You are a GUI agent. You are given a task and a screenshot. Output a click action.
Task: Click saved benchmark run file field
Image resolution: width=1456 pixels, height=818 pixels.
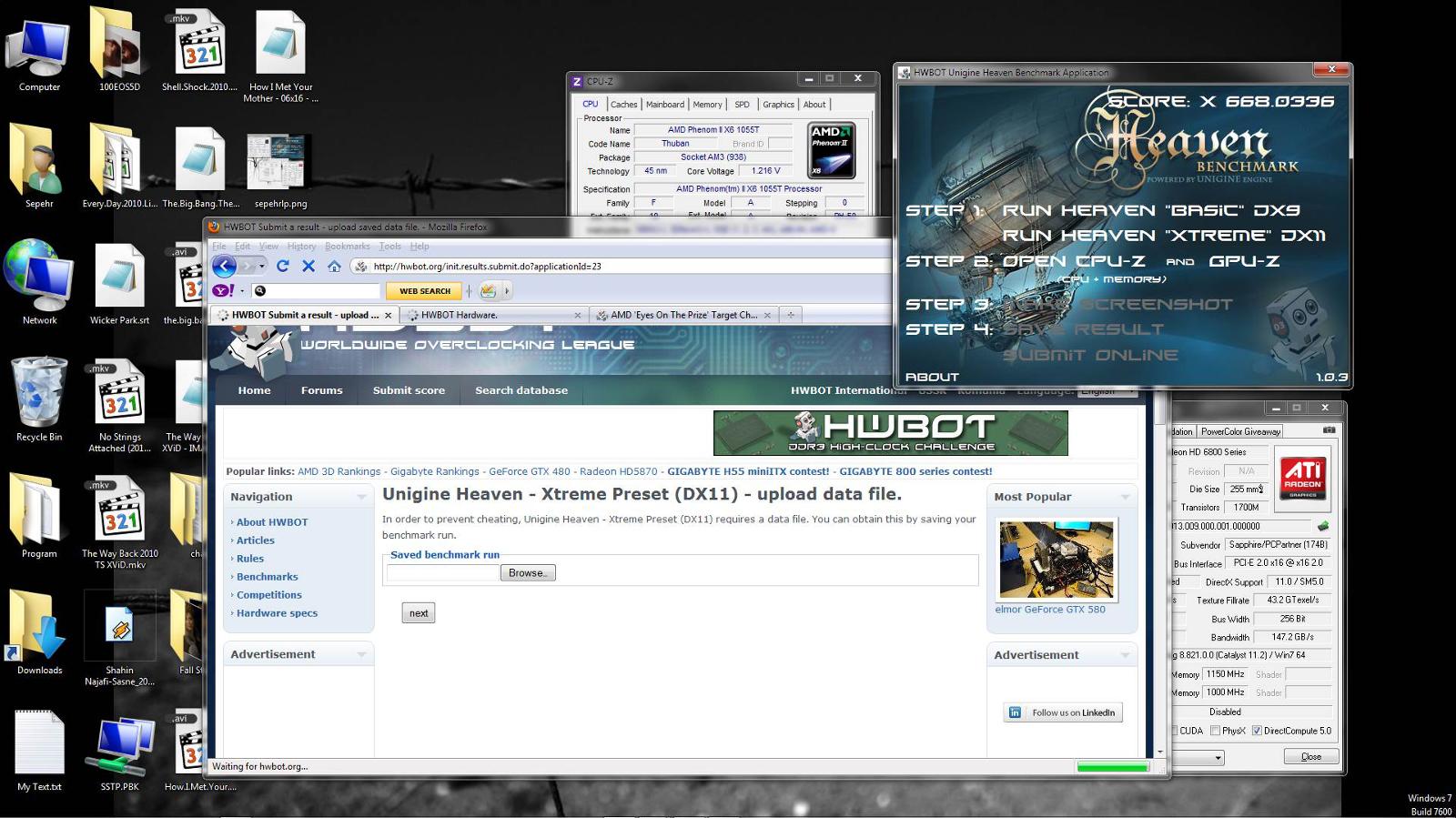tap(443, 573)
